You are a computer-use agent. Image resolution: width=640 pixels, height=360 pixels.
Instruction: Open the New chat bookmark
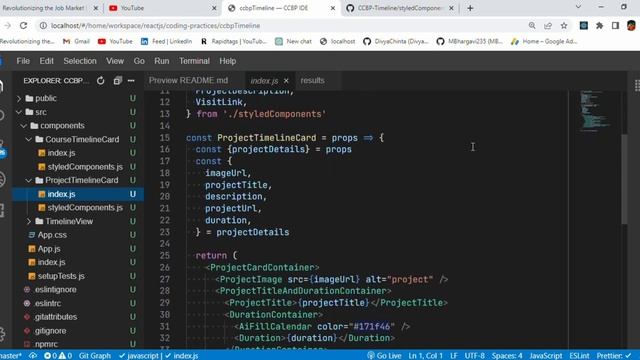293,41
